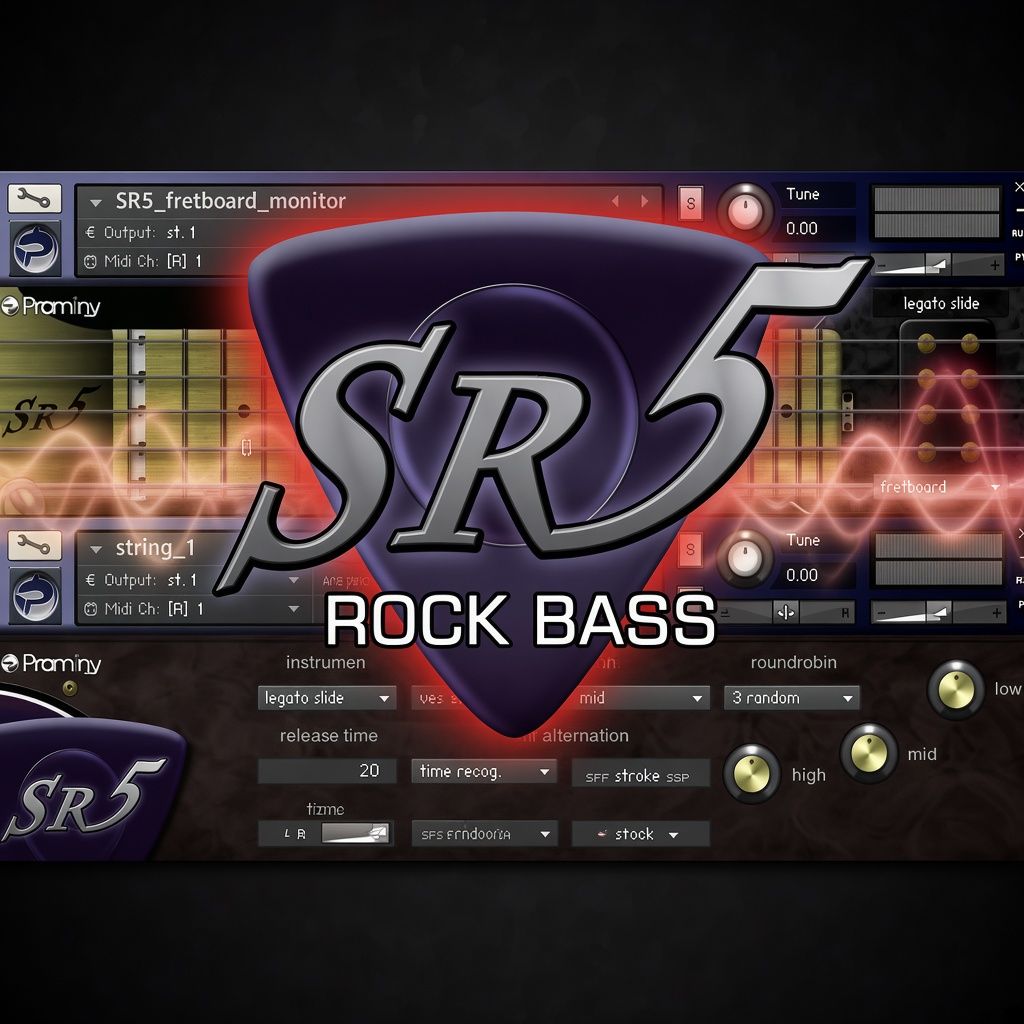Image resolution: width=1024 pixels, height=1024 pixels.
Task: Click the legato slide display above fretboard
Action: coord(940,304)
